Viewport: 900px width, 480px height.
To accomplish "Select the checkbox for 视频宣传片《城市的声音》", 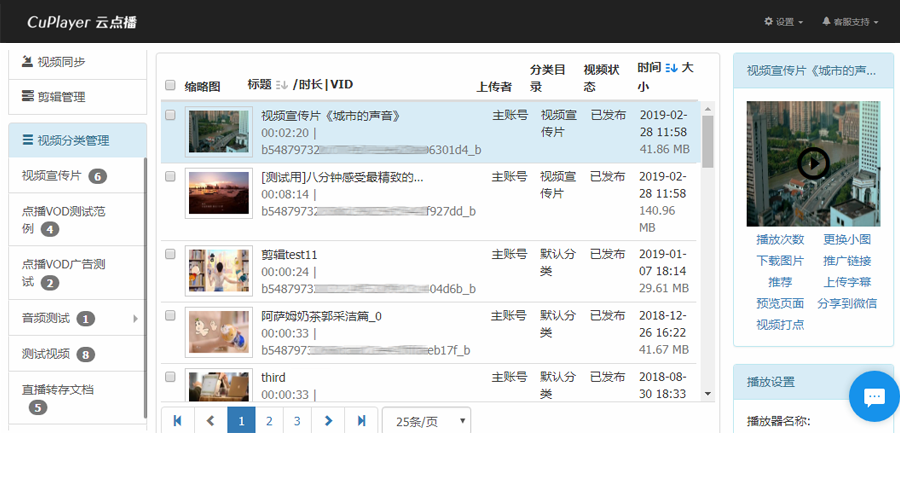I will [170, 115].
